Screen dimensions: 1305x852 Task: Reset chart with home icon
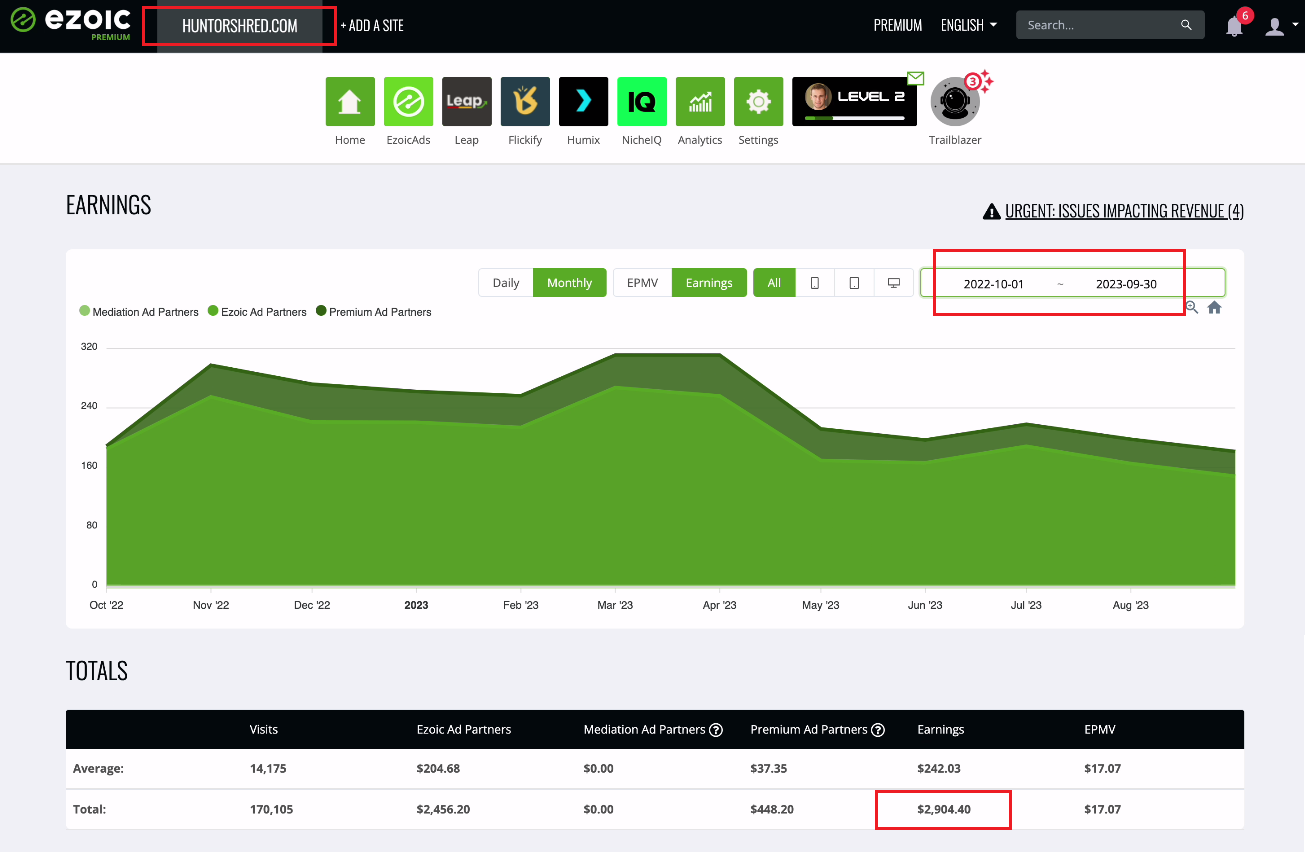tap(1214, 308)
